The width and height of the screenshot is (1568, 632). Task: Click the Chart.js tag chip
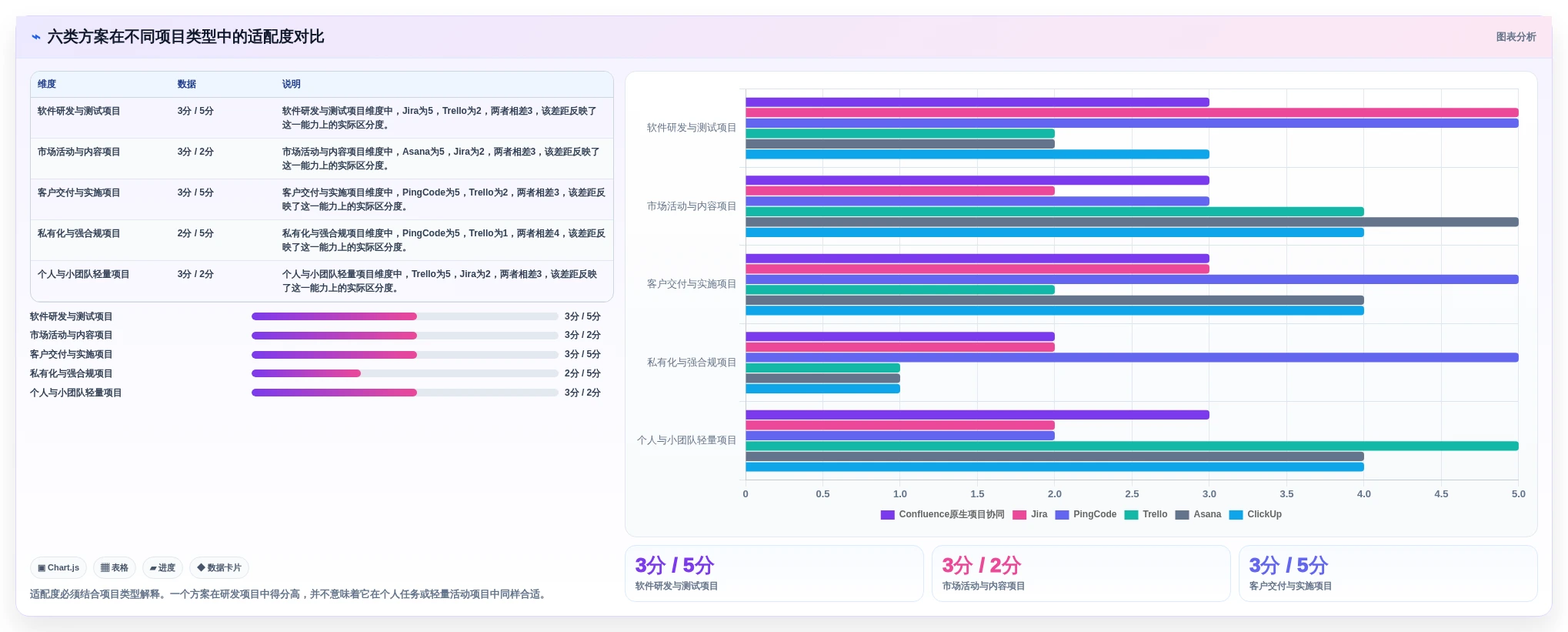point(58,568)
